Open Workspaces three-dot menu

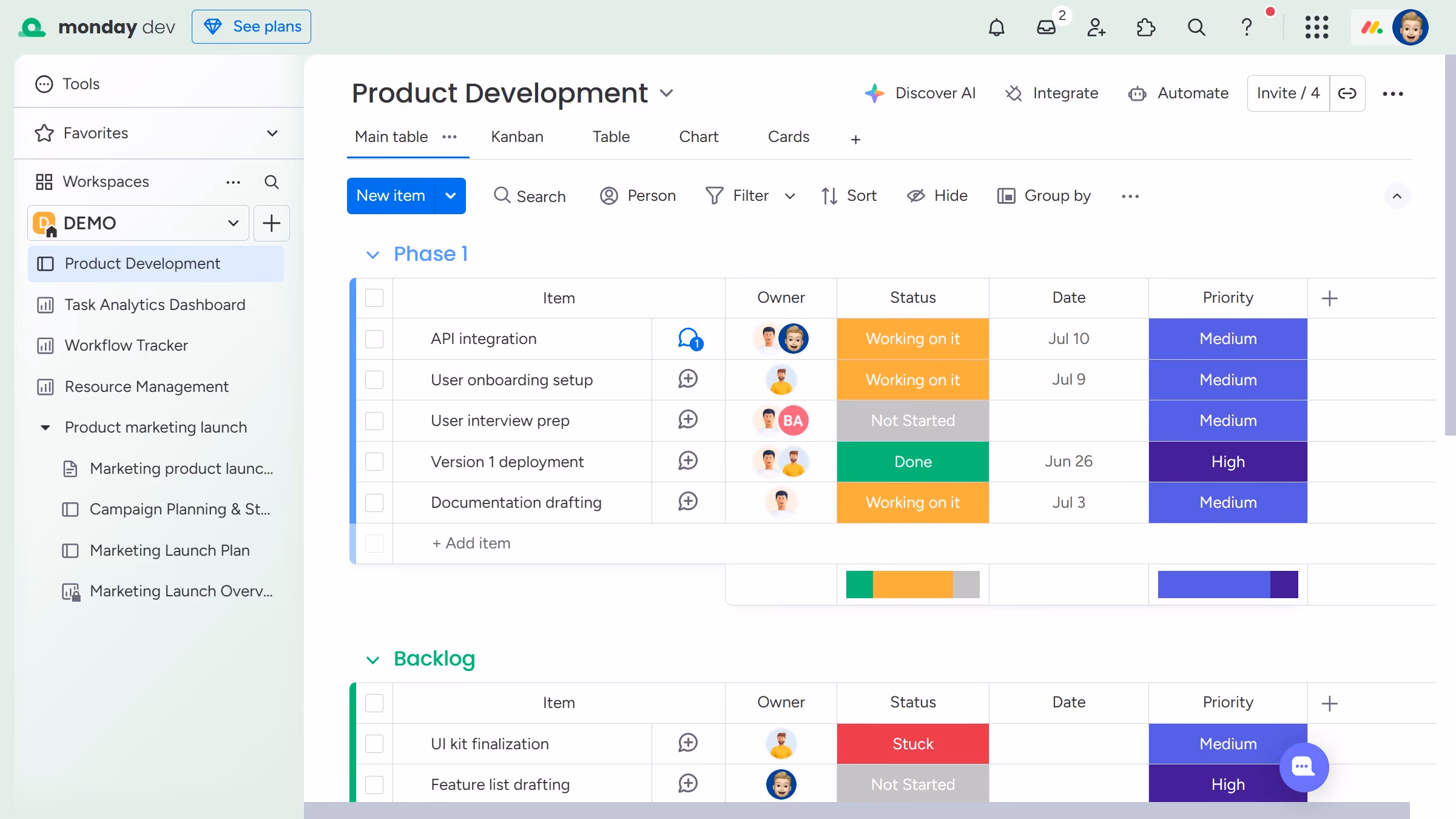point(233,182)
